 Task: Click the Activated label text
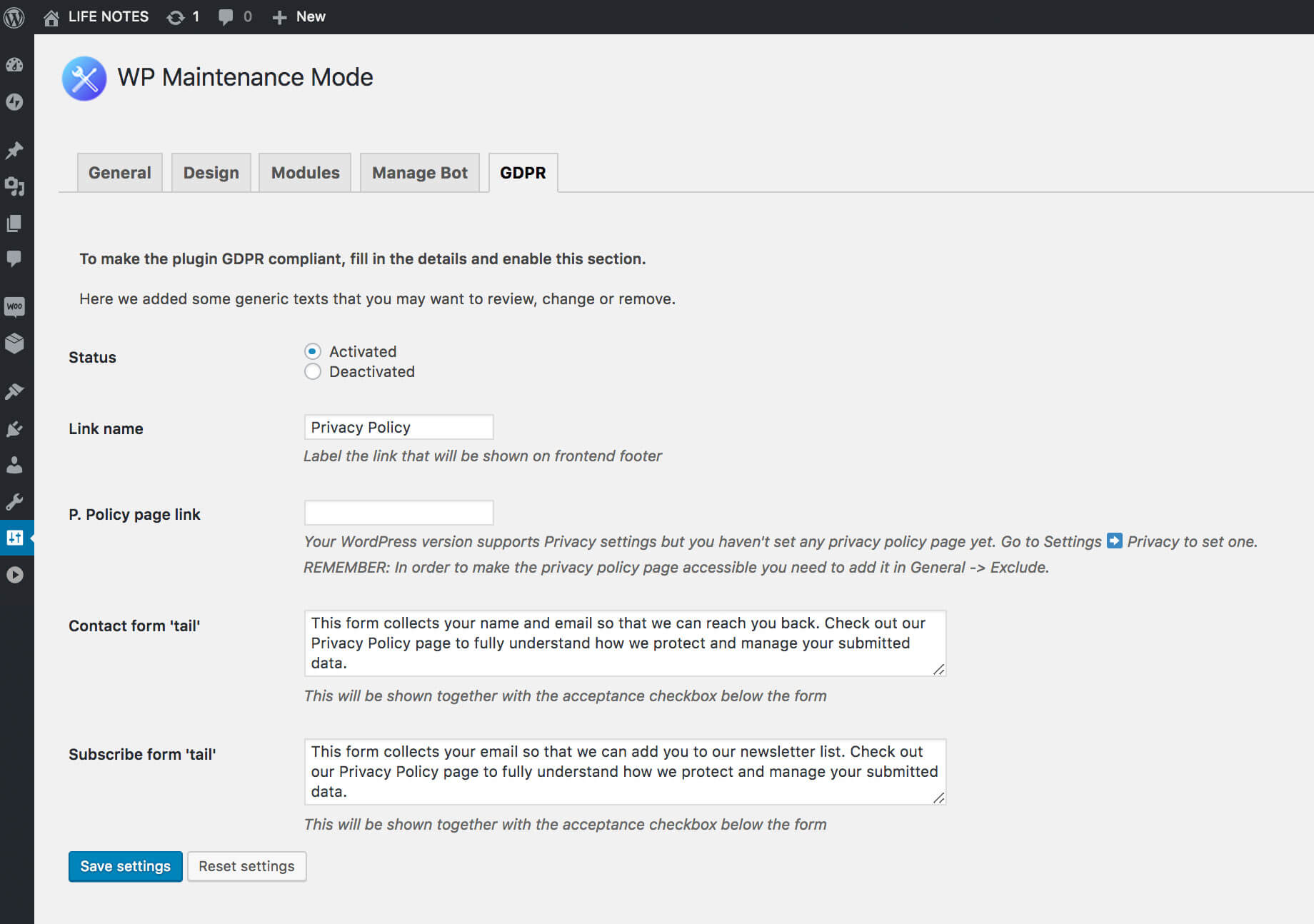(363, 351)
